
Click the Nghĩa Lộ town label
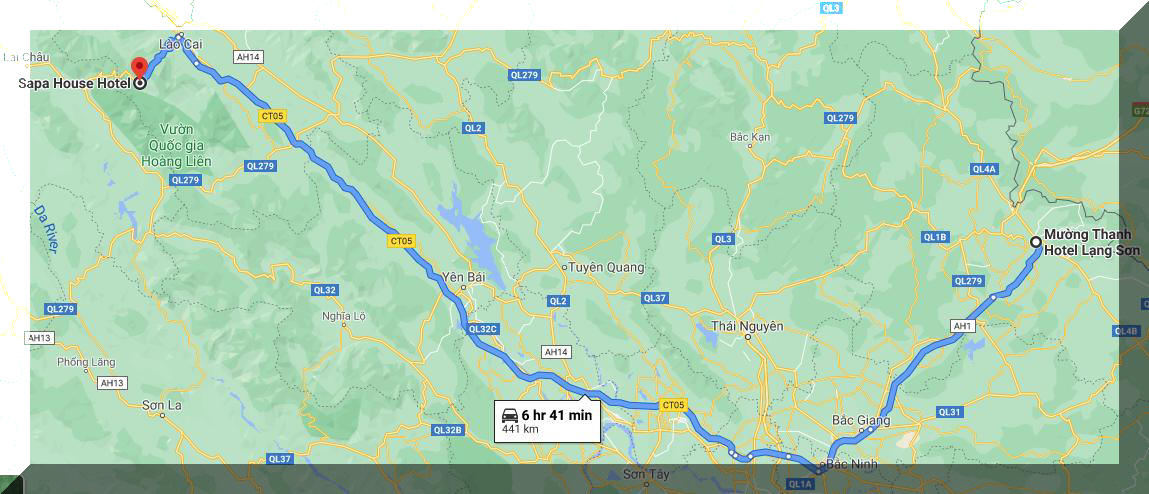click(x=343, y=317)
